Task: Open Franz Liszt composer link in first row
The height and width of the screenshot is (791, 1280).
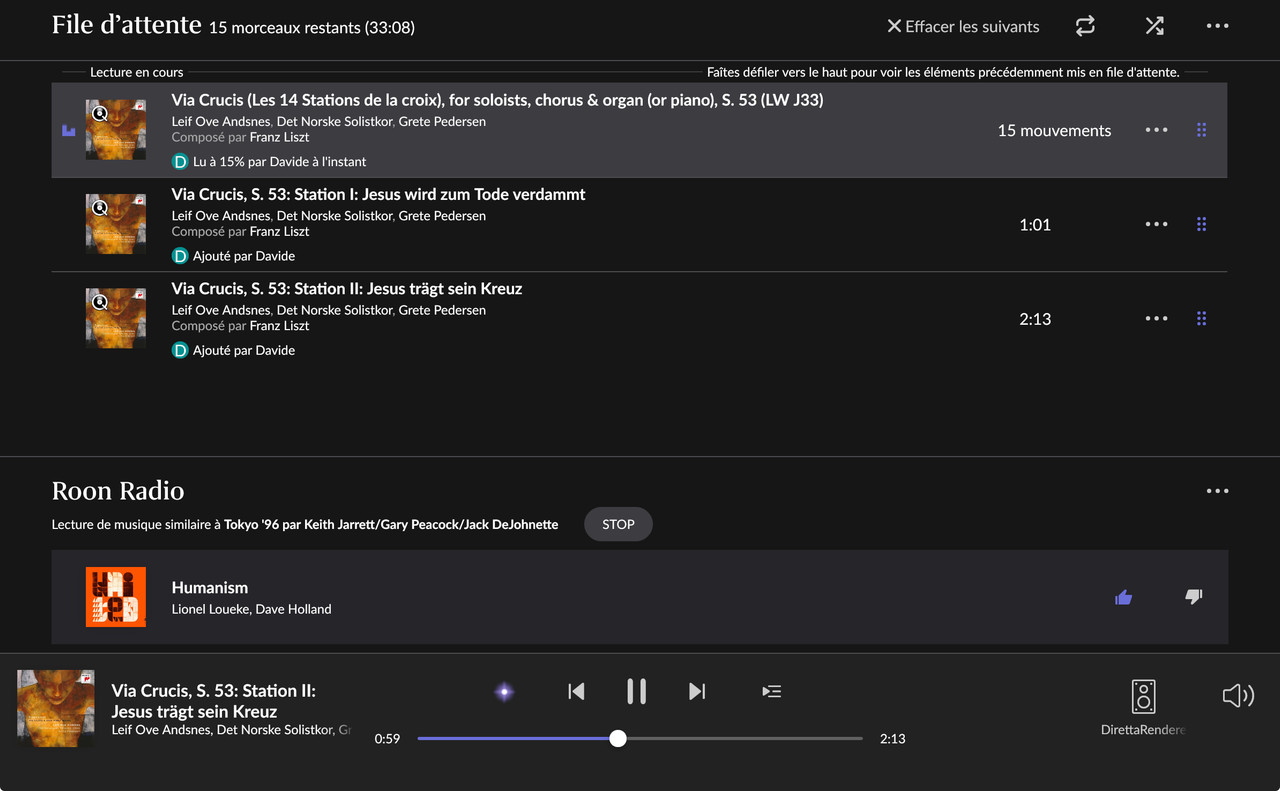Action: pos(279,137)
